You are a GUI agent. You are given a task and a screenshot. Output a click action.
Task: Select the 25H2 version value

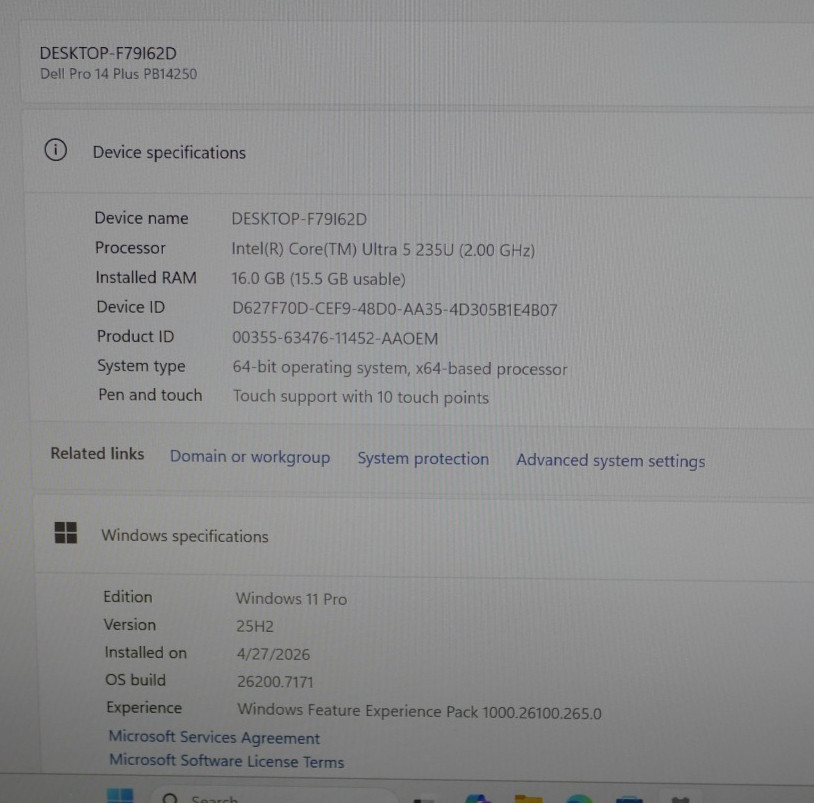point(254,627)
